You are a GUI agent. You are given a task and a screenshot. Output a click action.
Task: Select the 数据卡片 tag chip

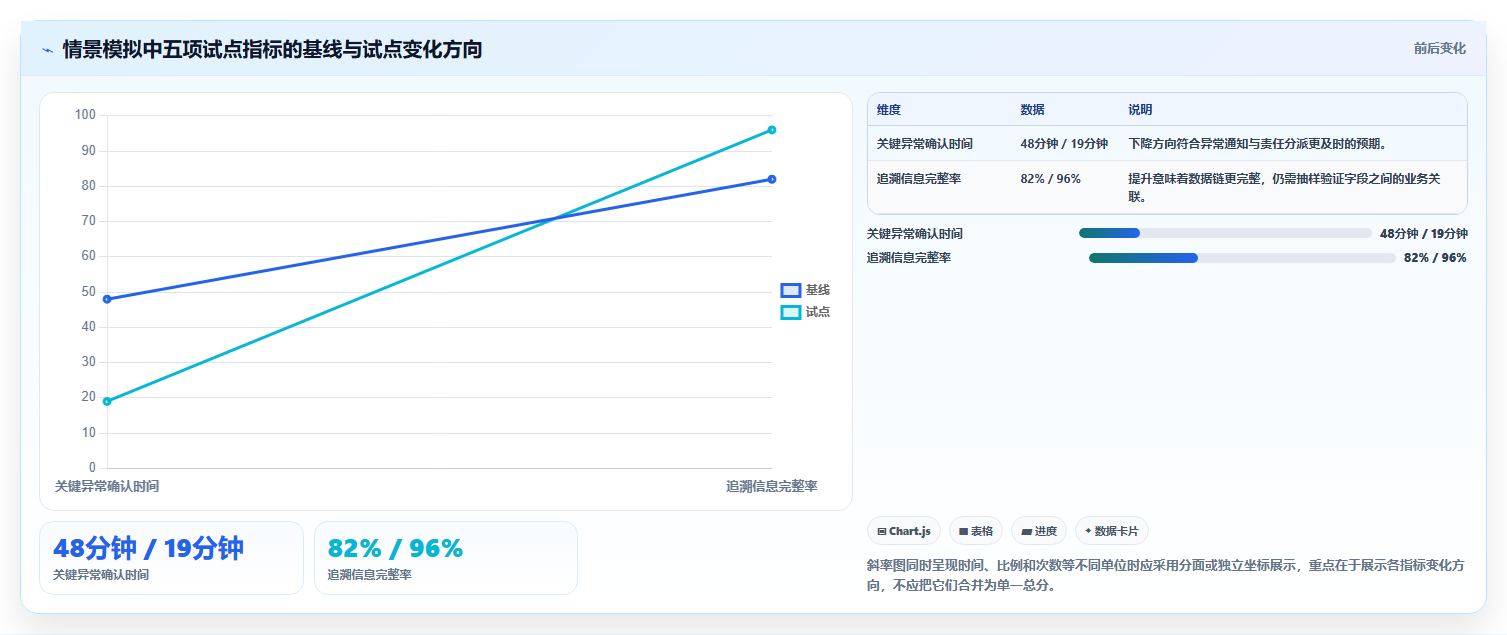point(1112,531)
